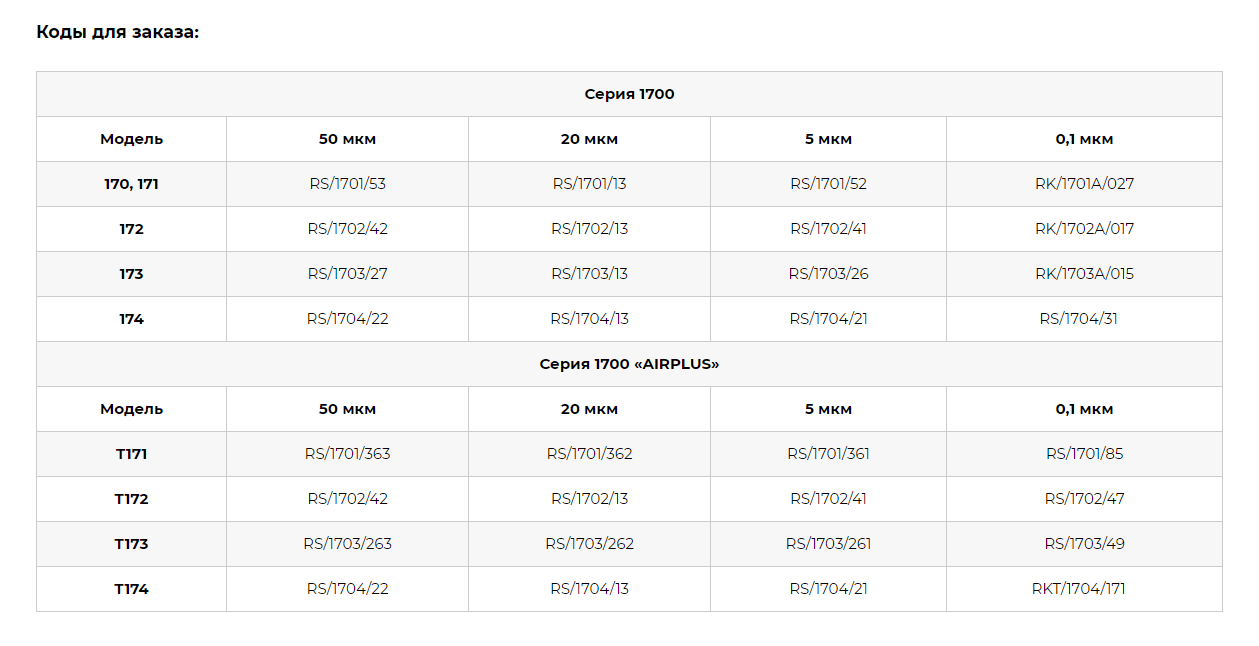The image size is (1259, 646).
Task: Select the RS/1701/53 cell
Action: (347, 184)
